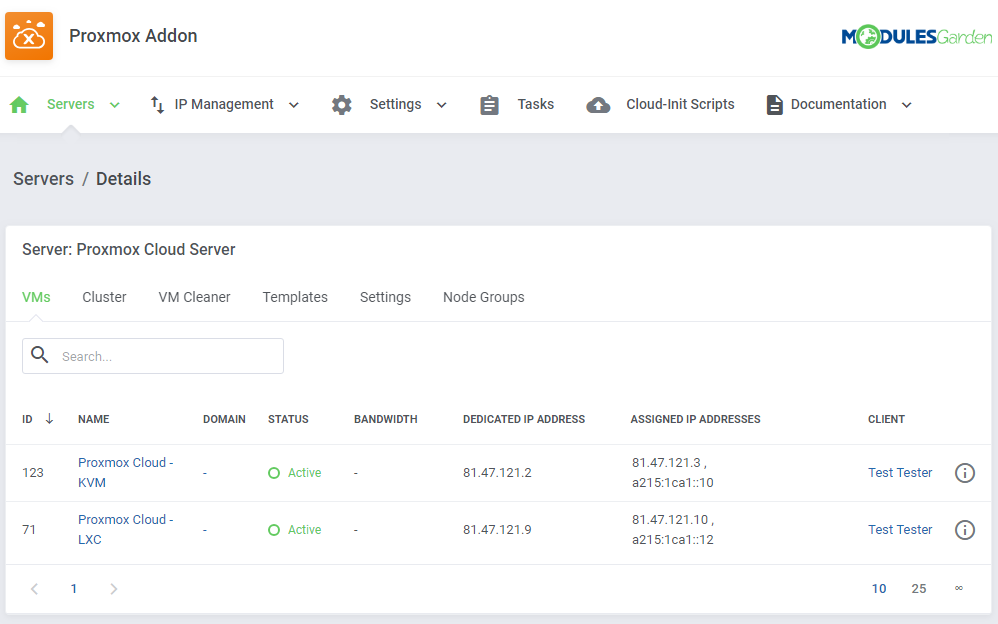Click CLIENT column header
Screen dimensions: 998x624
(x=886, y=419)
